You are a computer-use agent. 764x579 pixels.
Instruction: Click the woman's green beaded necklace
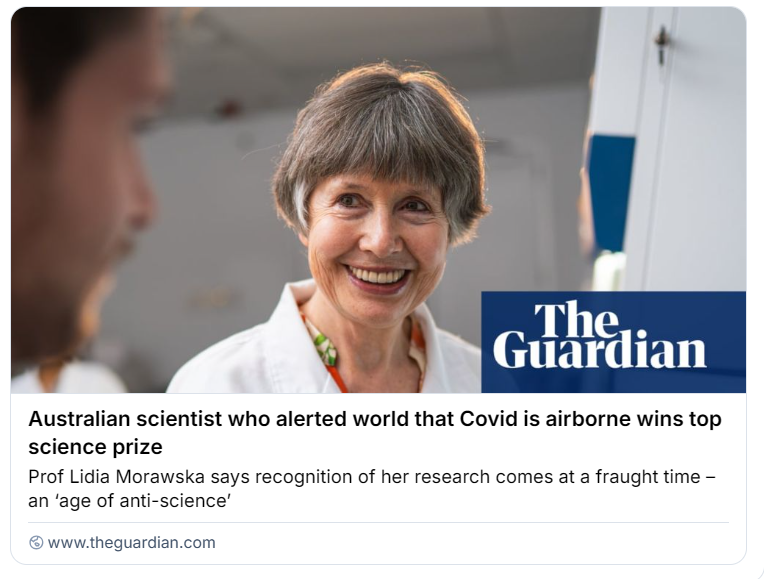323,347
